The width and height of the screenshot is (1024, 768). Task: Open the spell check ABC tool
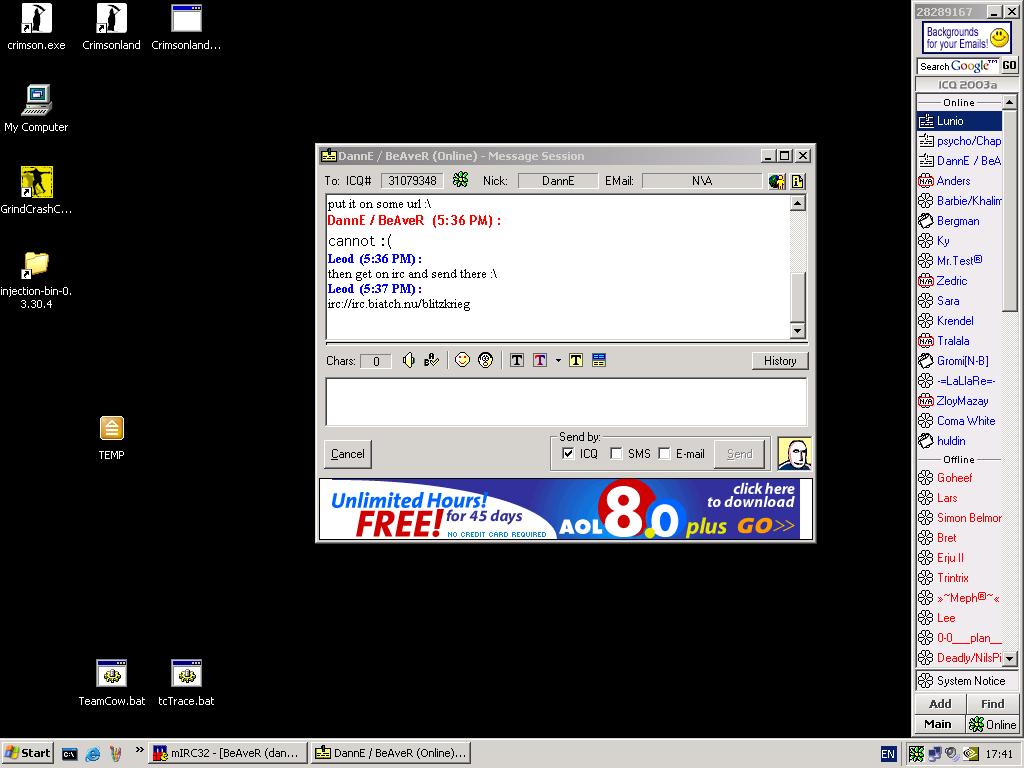click(431, 360)
